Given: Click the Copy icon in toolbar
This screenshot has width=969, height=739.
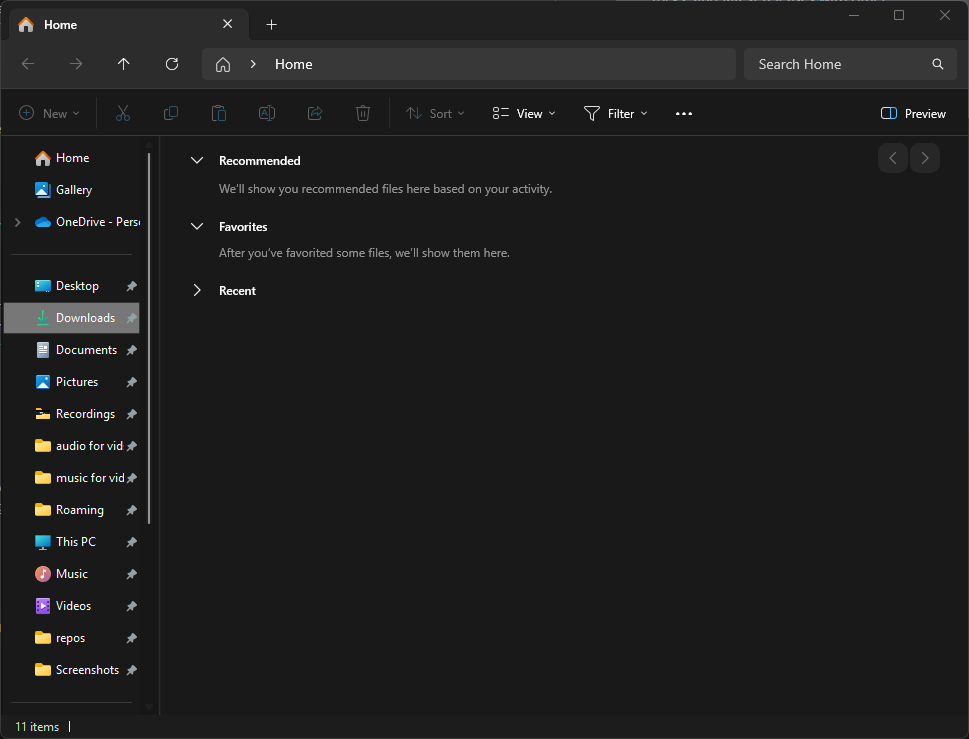Looking at the screenshot, I should click(171, 114).
